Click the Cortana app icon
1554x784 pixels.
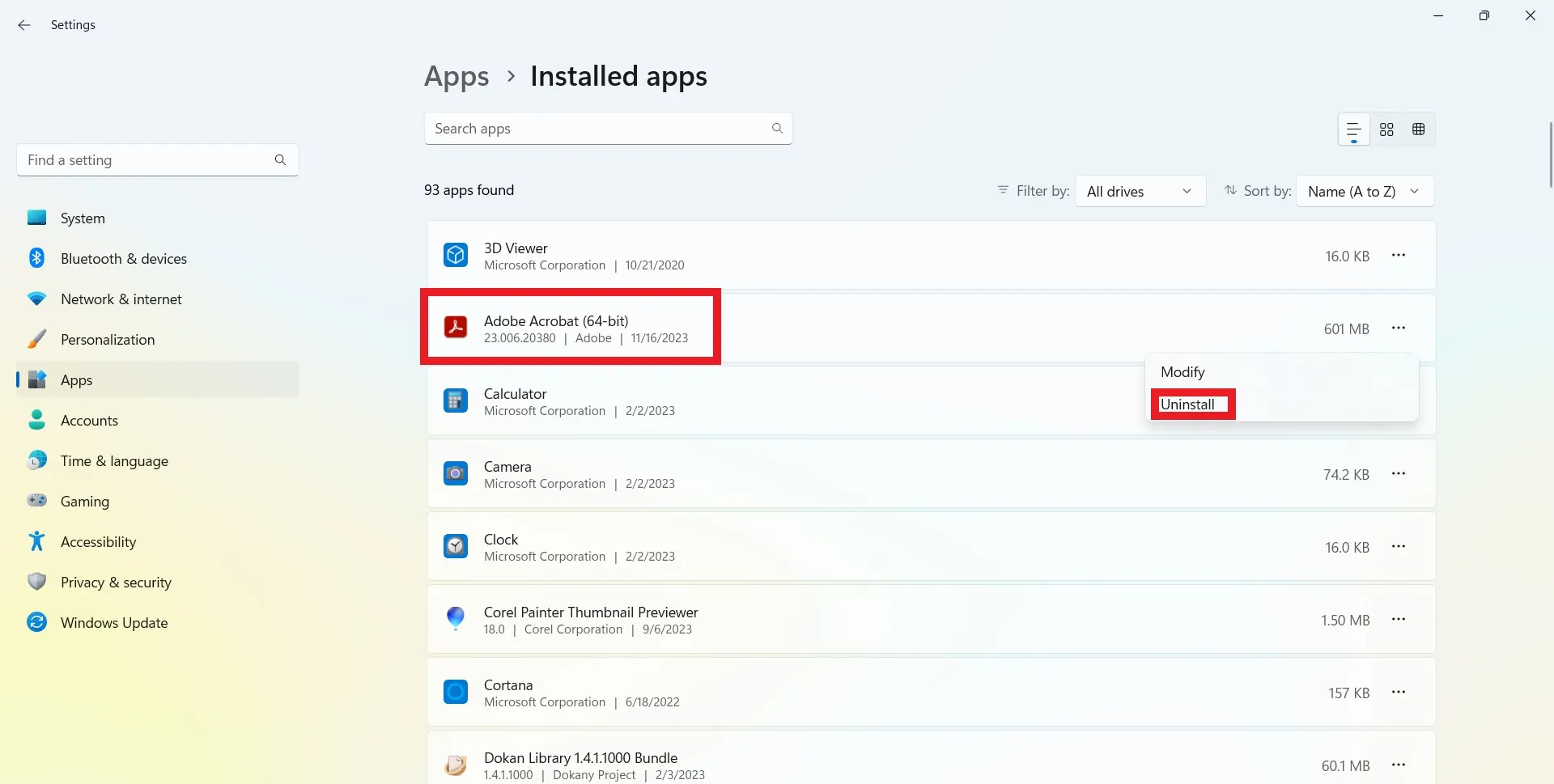point(456,692)
